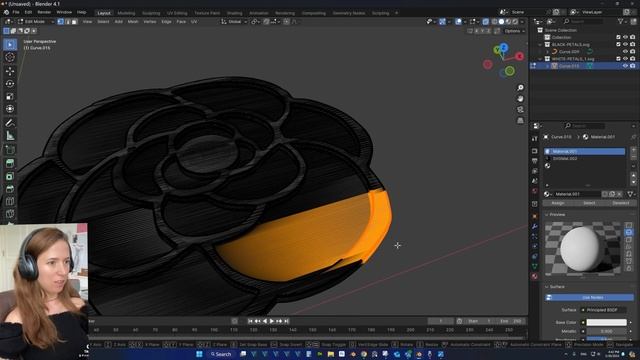Open the Render properties tab
The image size is (640, 360).
[x=535, y=151]
